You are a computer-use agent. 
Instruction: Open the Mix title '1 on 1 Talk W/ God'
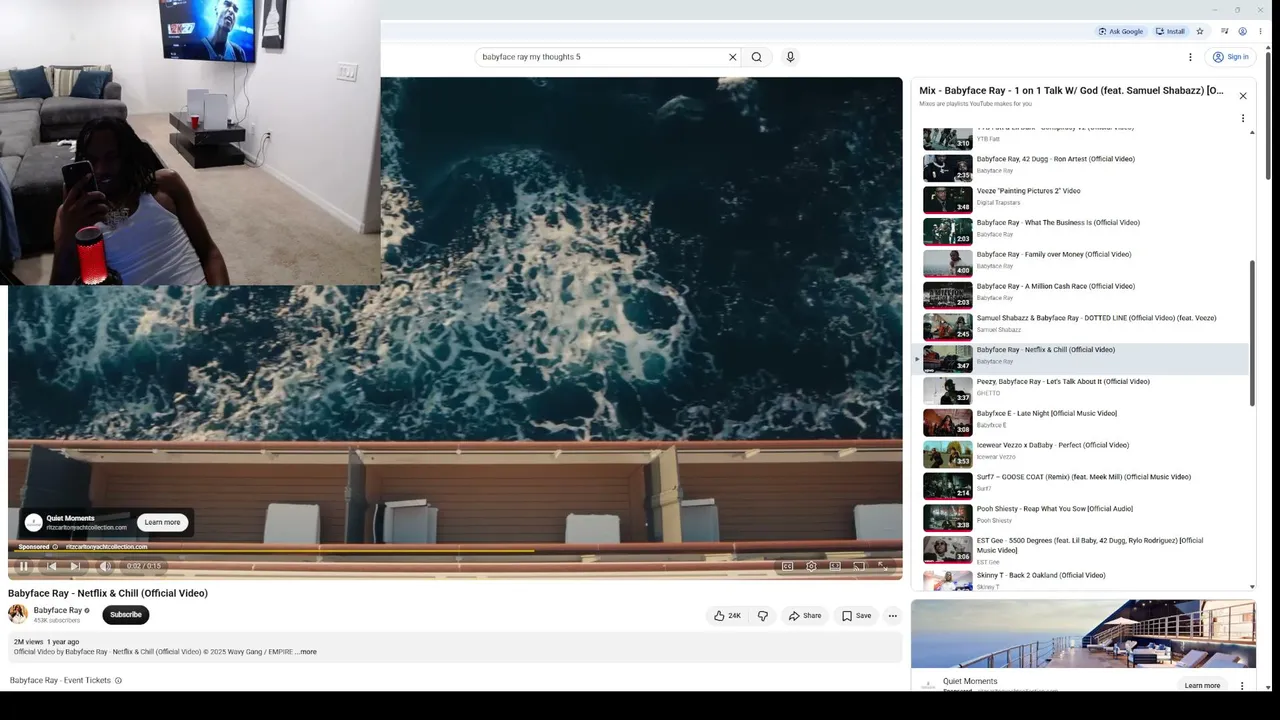tap(1071, 91)
